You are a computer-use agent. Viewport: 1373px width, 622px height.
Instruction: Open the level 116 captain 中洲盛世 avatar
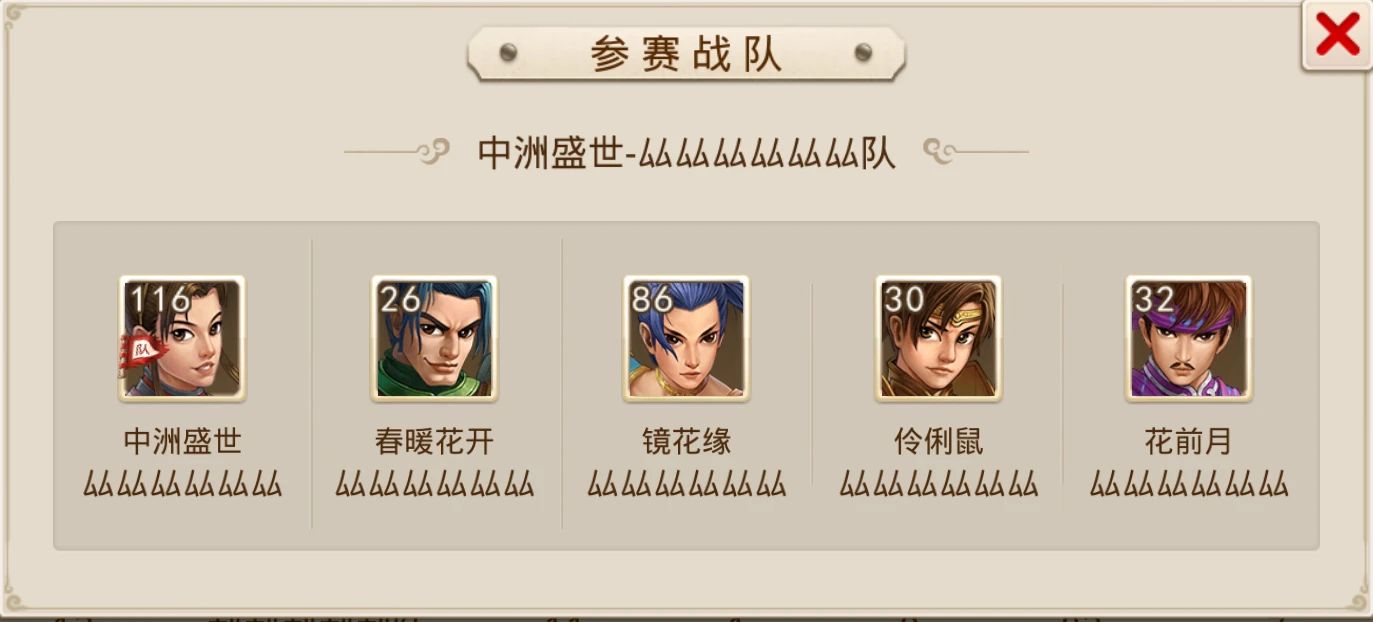[182, 339]
